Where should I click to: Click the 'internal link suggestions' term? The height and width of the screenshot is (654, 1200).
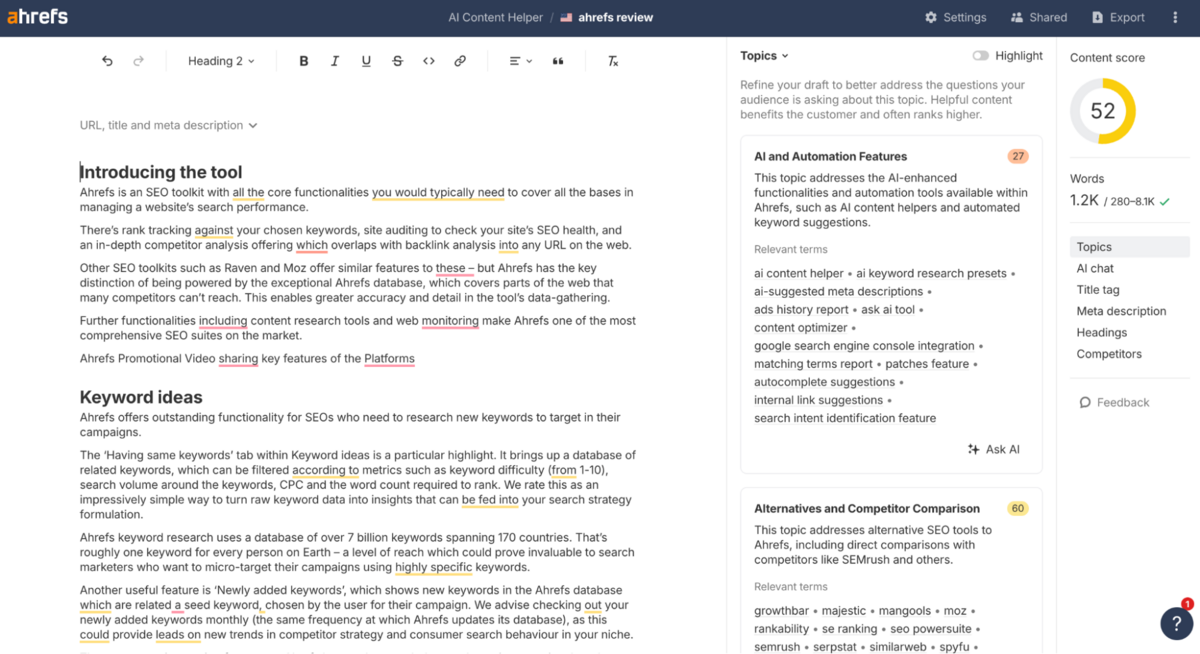point(818,400)
